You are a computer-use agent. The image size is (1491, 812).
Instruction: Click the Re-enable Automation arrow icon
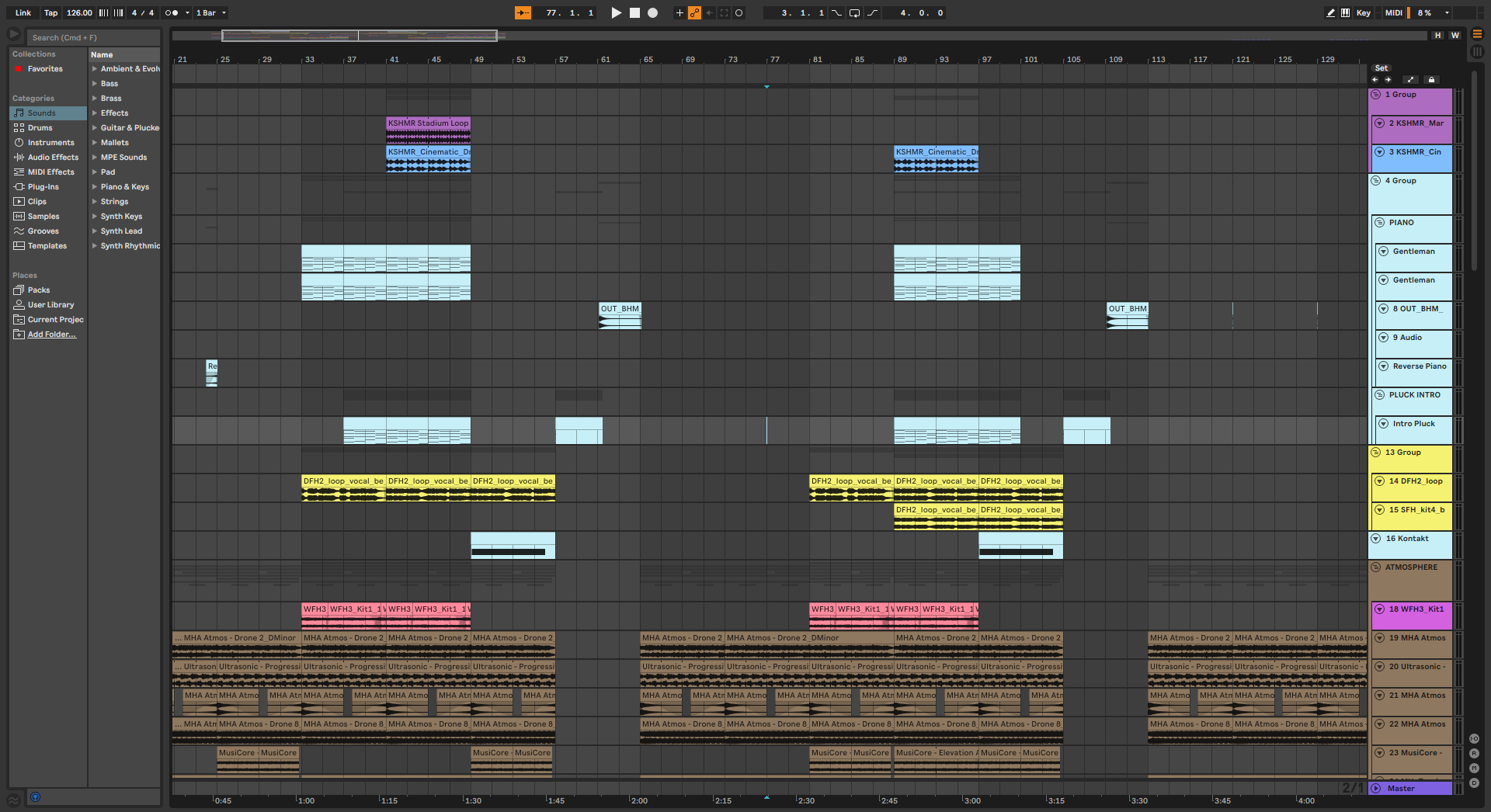point(709,12)
